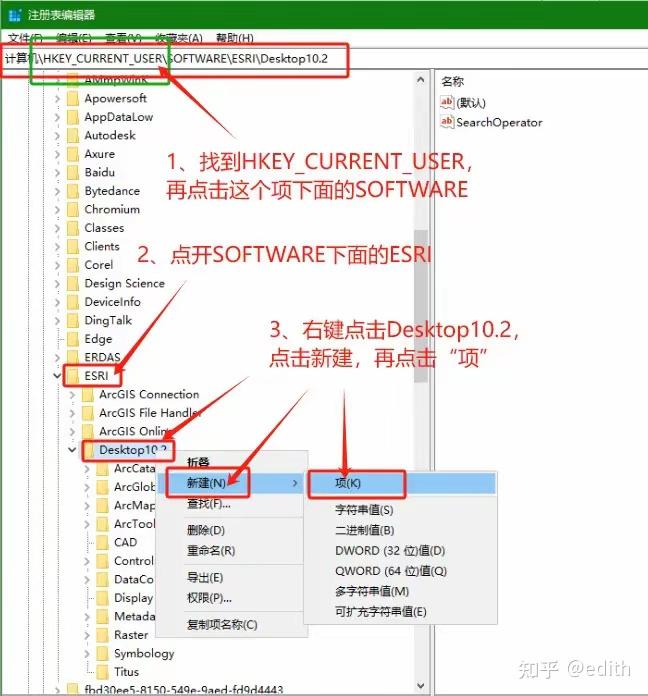Screen dimensions: 648x696
Task: Select QWORD (64 位)值(Q) option
Action: (x=401, y=571)
